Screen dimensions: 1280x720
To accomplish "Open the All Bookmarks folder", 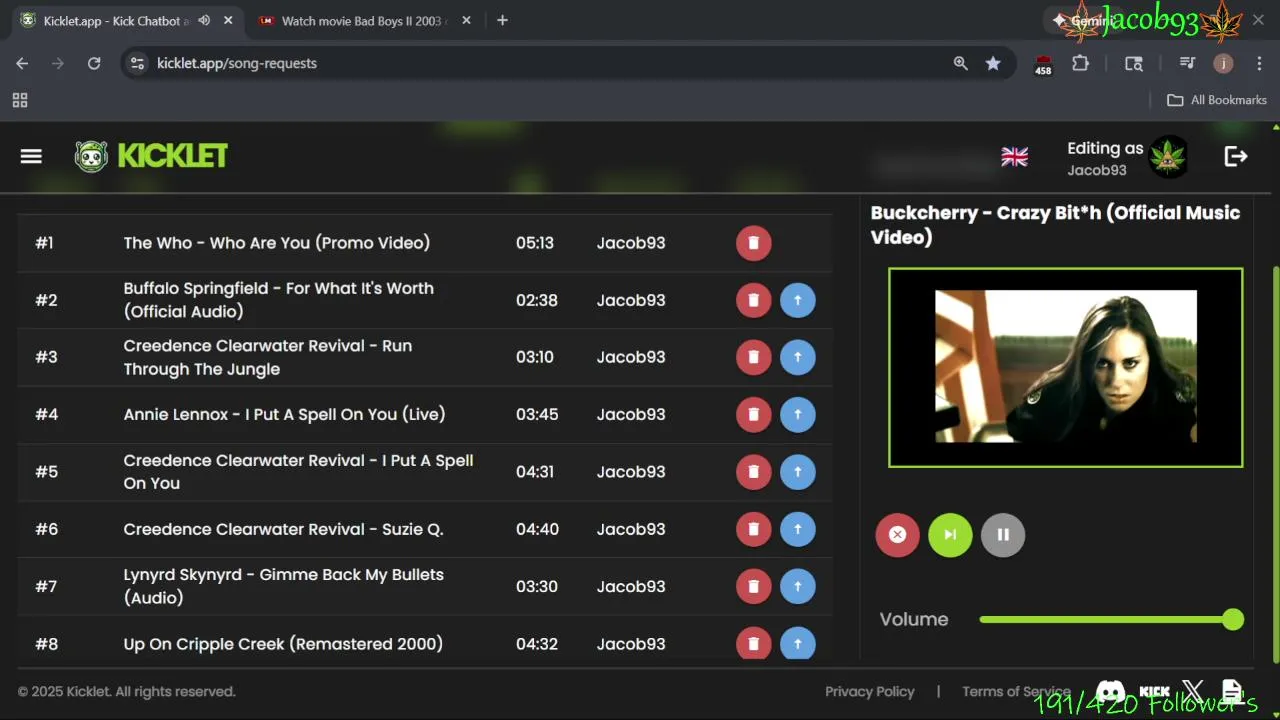I will 1217,100.
